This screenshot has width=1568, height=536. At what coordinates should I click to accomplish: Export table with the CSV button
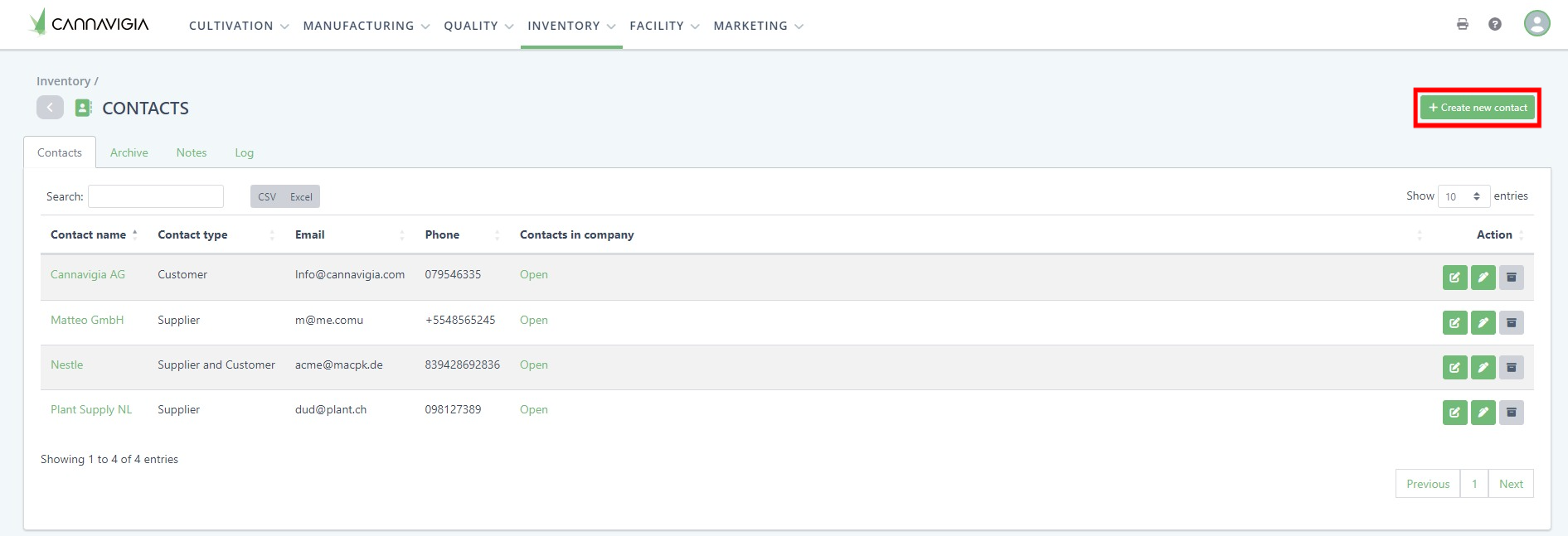point(267,196)
